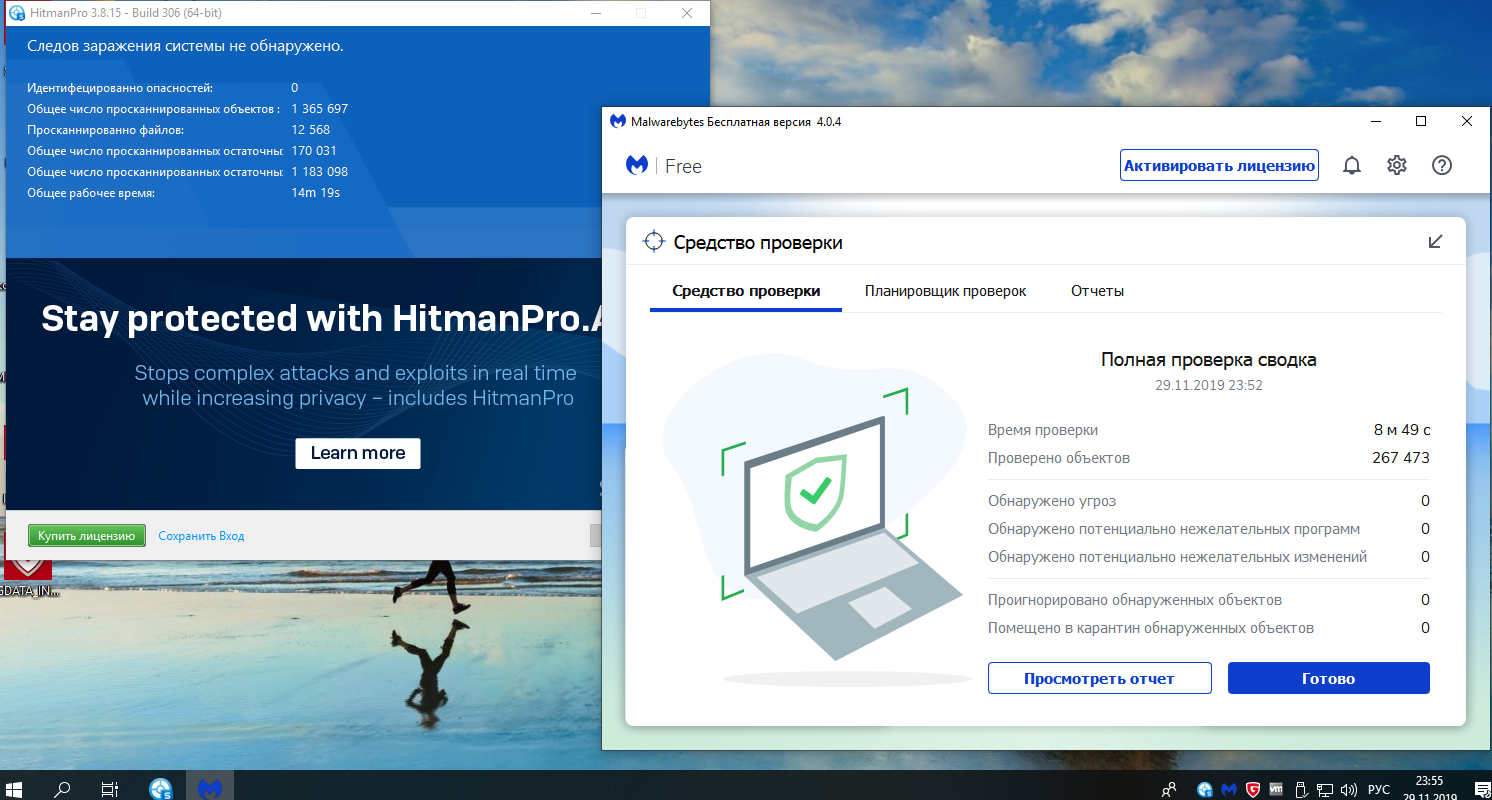Viewport: 1492px width, 800px height.
Task: Click the Malwarebytes title bar icon
Action: tap(619, 122)
